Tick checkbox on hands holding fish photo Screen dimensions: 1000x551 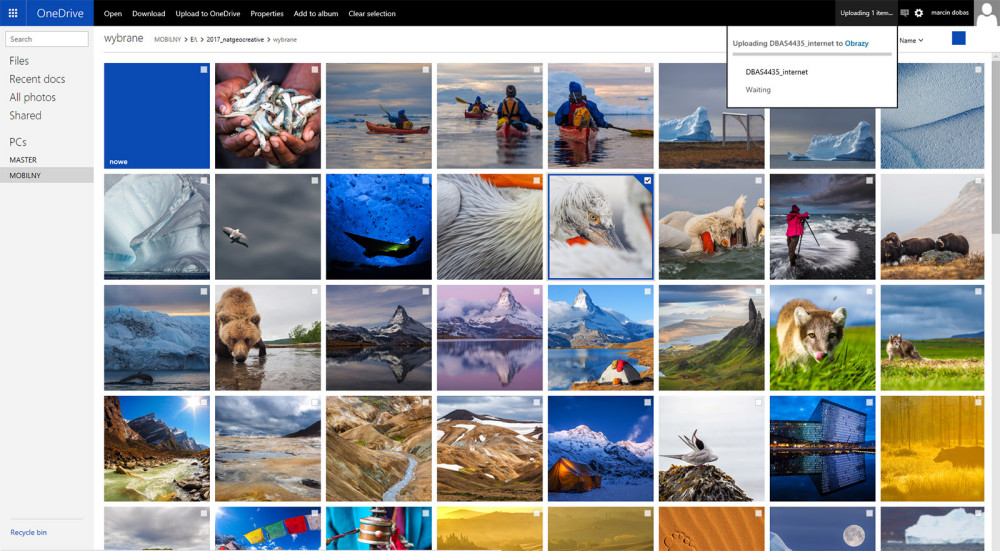tap(314, 70)
